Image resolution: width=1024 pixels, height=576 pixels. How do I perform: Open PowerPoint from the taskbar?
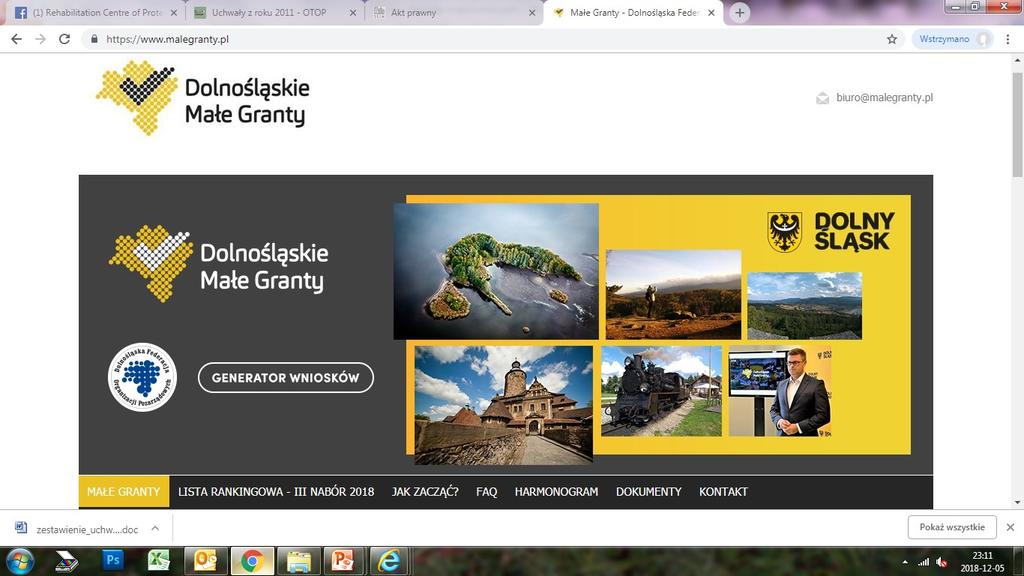click(344, 561)
